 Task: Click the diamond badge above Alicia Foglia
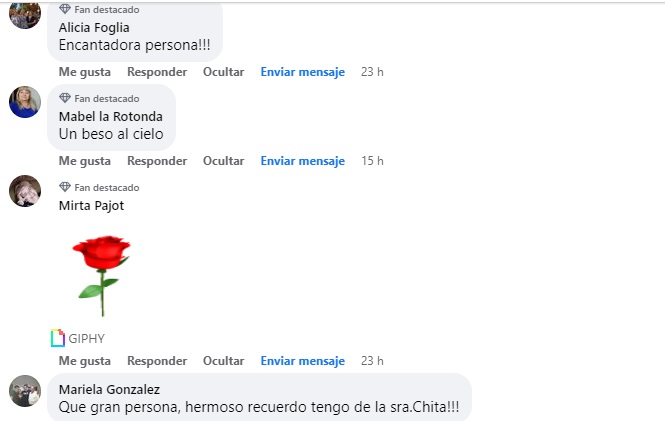coord(65,9)
